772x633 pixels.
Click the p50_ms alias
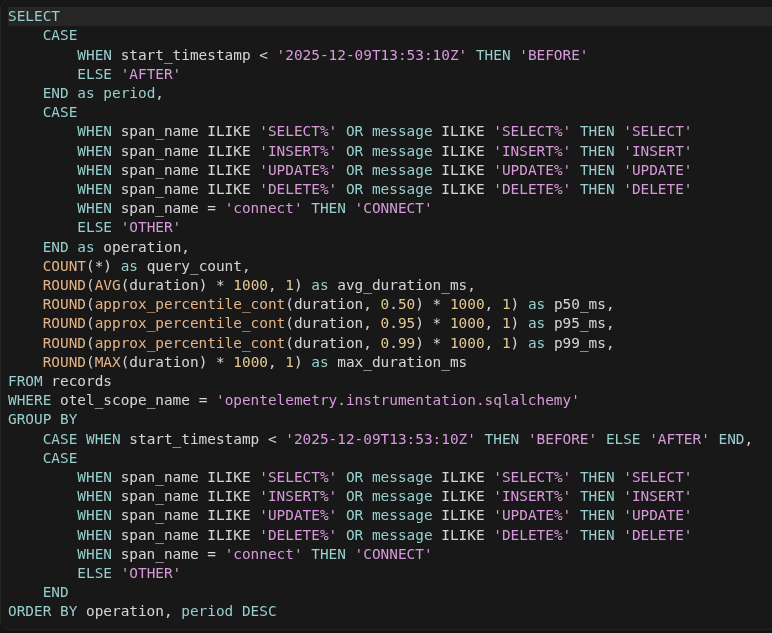click(579, 305)
